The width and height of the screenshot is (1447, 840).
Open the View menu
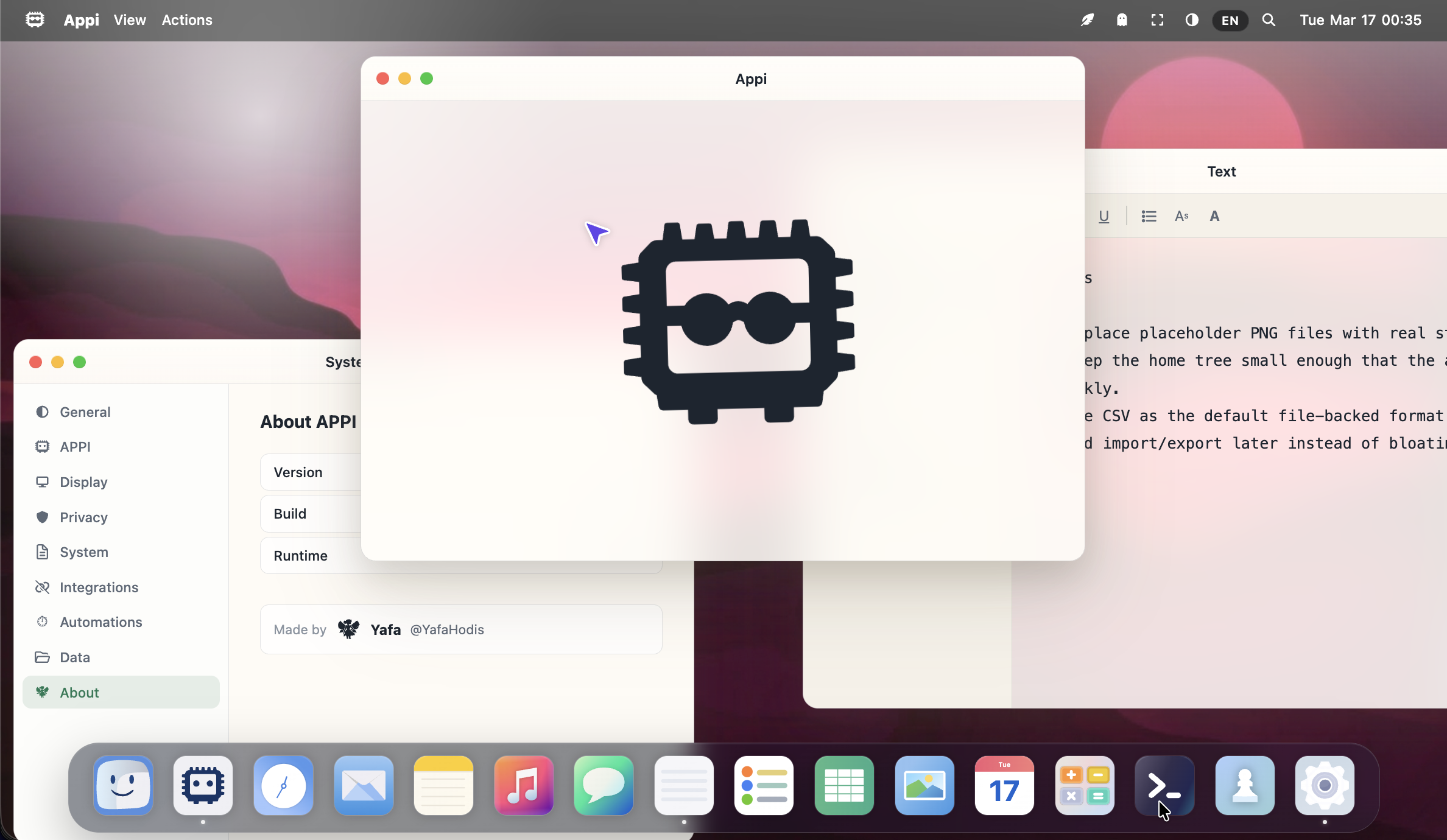point(130,20)
